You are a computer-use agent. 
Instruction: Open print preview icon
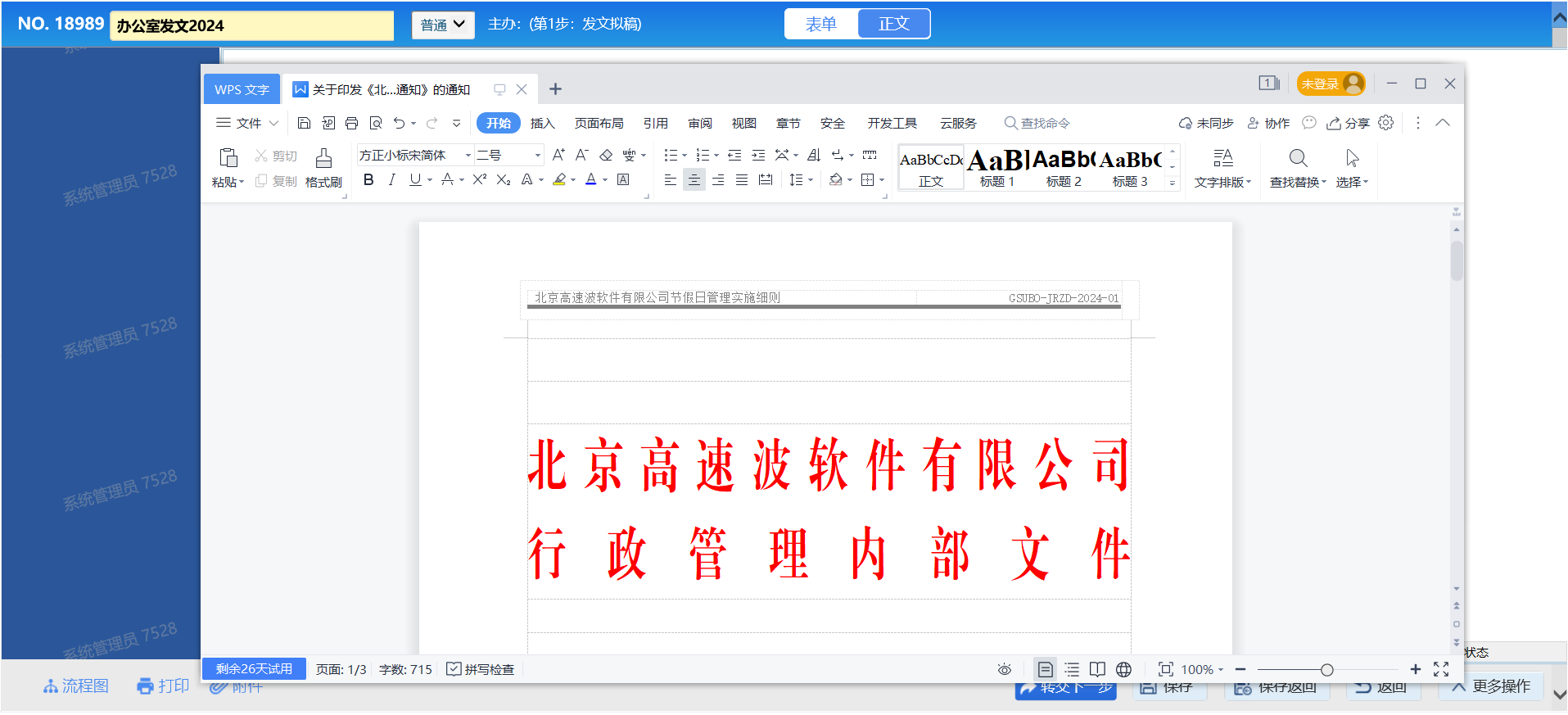[376, 123]
